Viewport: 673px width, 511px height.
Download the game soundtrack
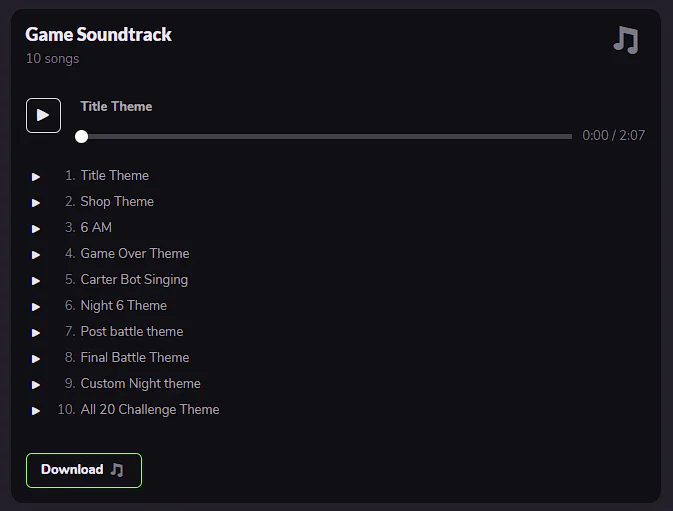pos(84,470)
